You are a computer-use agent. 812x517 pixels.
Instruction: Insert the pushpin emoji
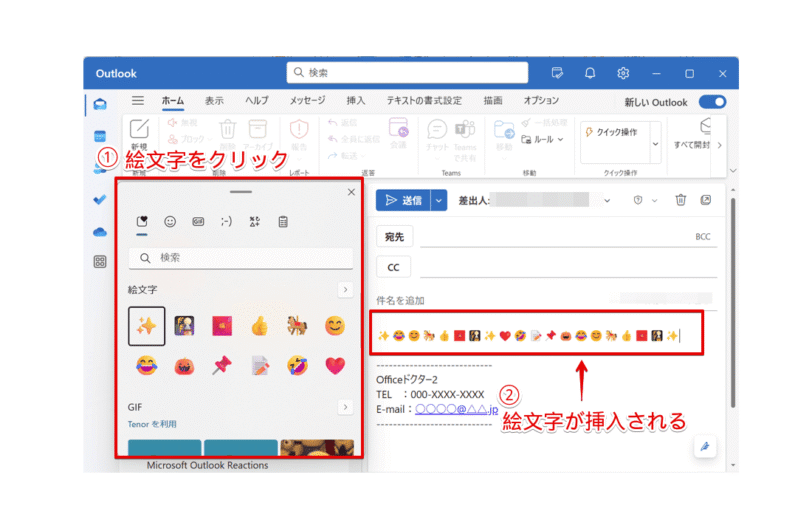click(222, 366)
